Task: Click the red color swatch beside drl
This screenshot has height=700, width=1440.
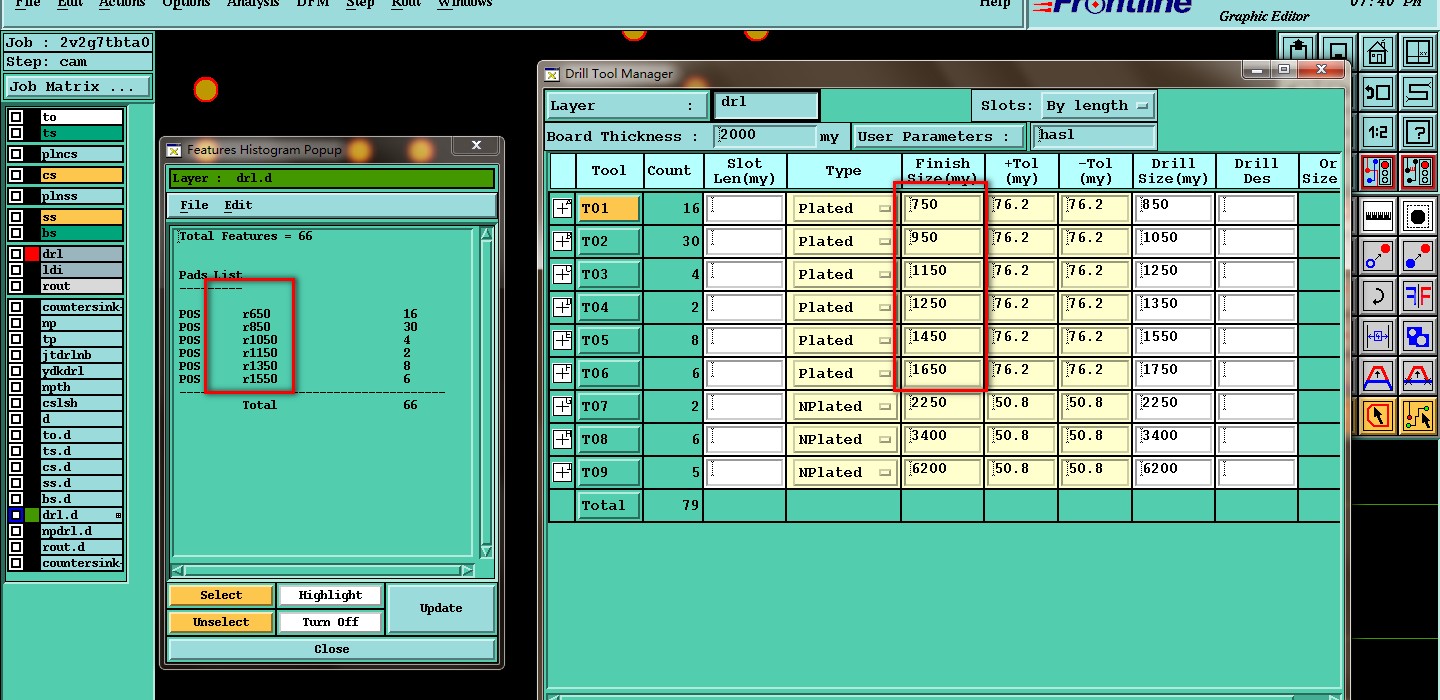Action: click(x=32, y=254)
